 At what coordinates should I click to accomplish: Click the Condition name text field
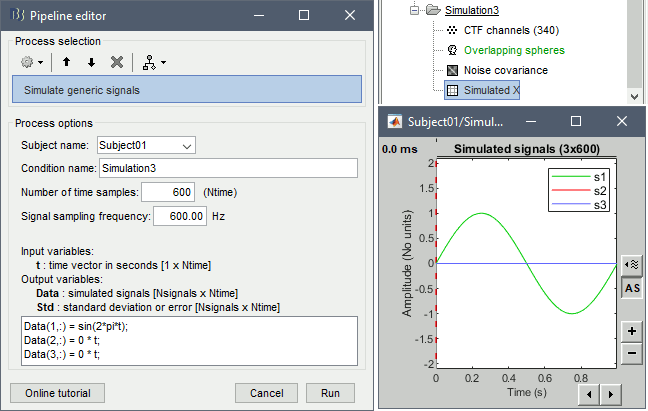[x=228, y=167]
